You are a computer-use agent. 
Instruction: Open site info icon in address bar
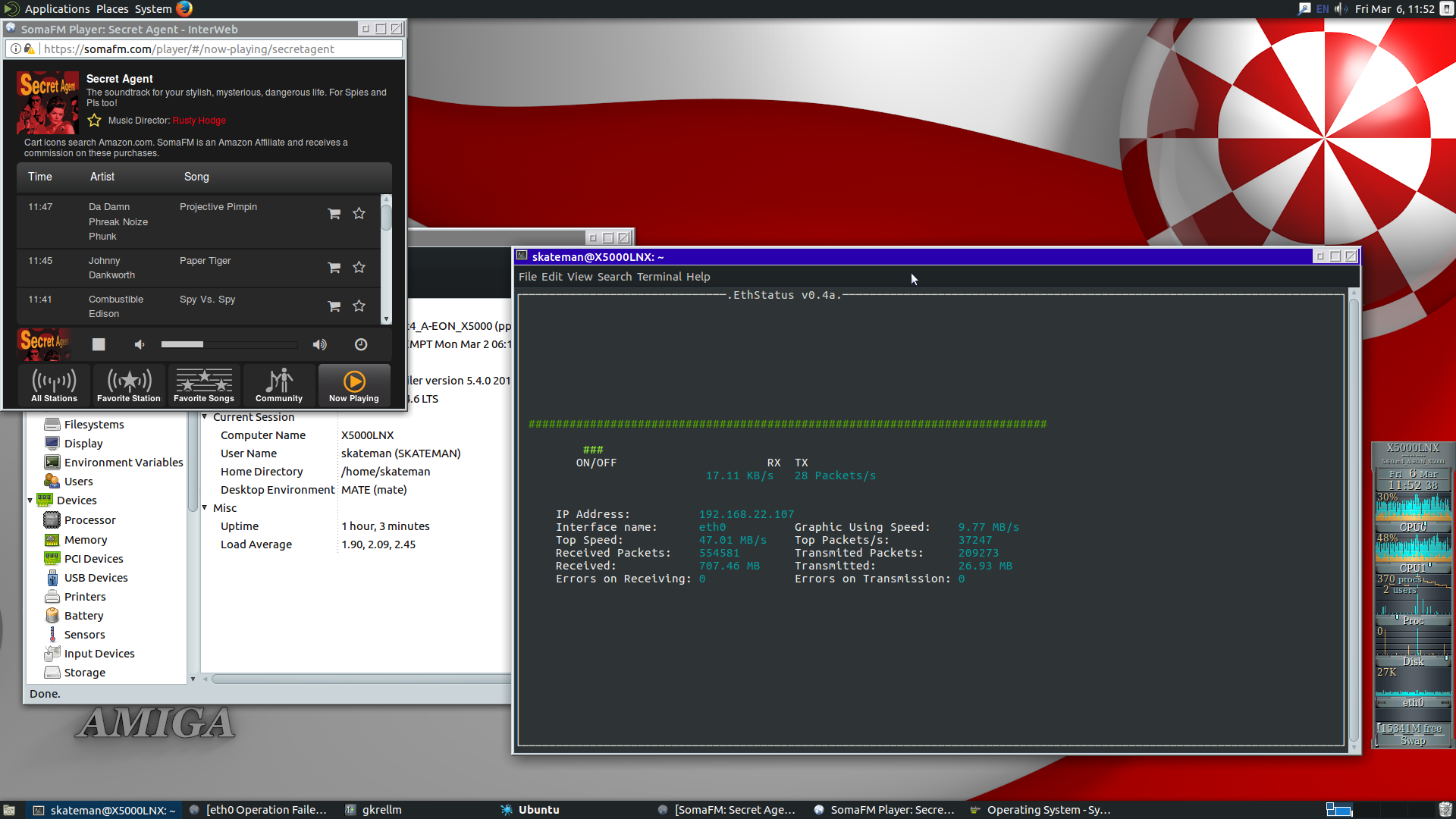tap(16, 49)
